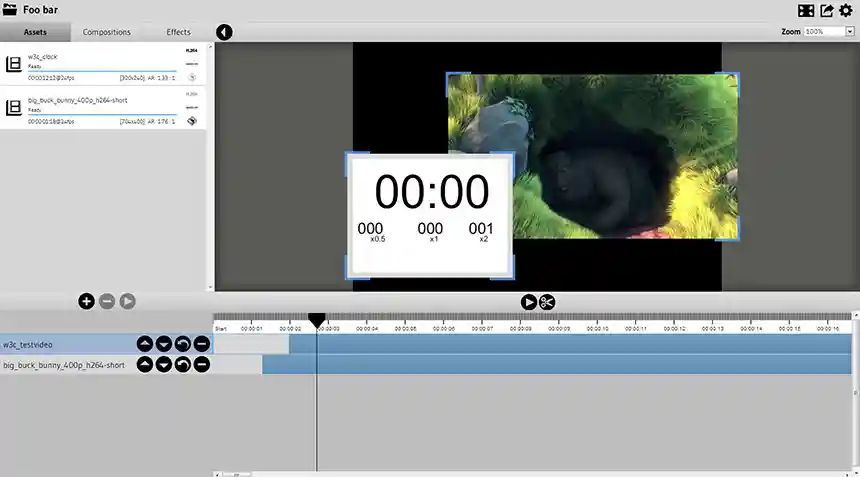The image size is (860, 477).
Task: Click the Start label on the ruler
Action: tap(221, 329)
